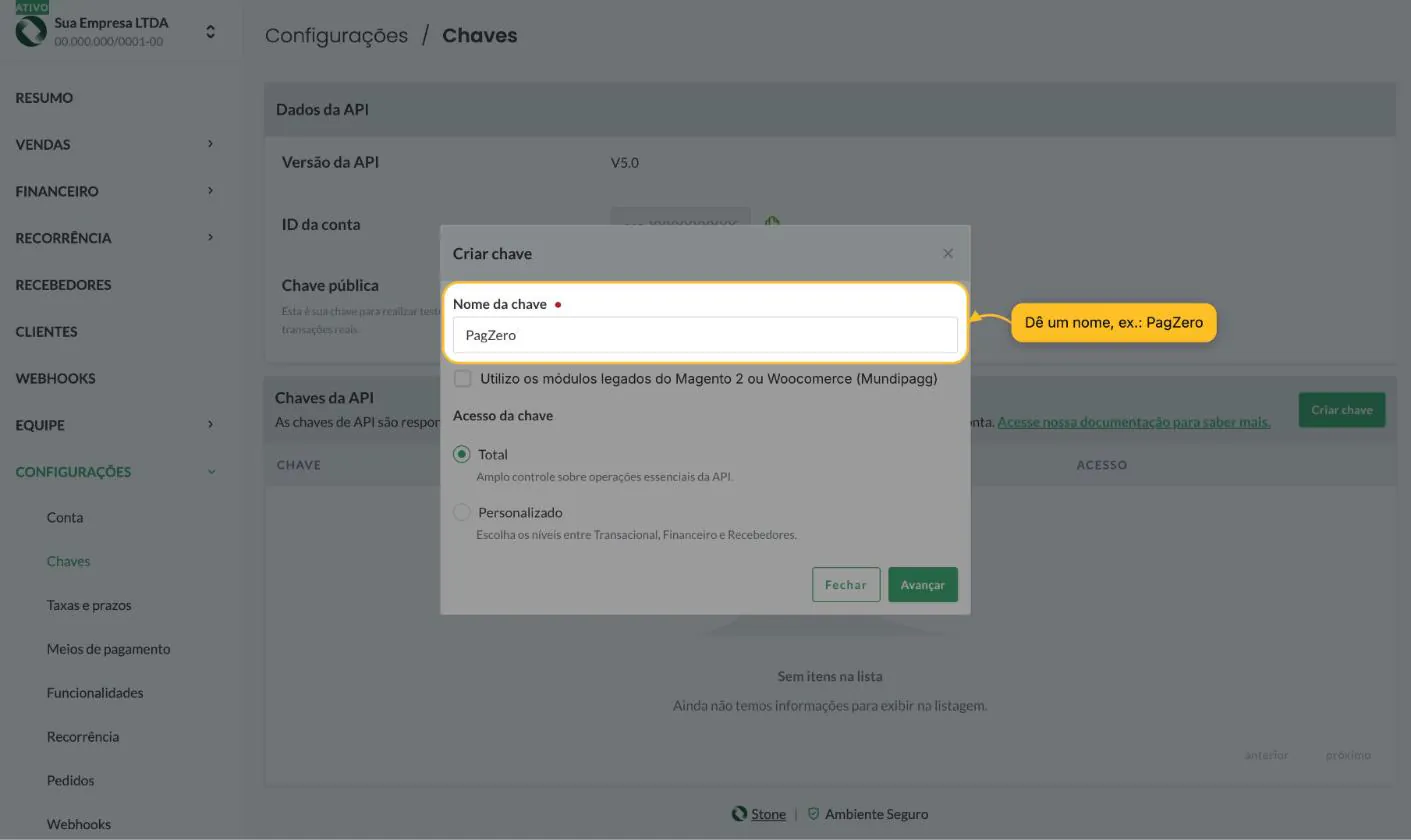Open Meios de pagamento settings

pyautogui.click(x=108, y=650)
